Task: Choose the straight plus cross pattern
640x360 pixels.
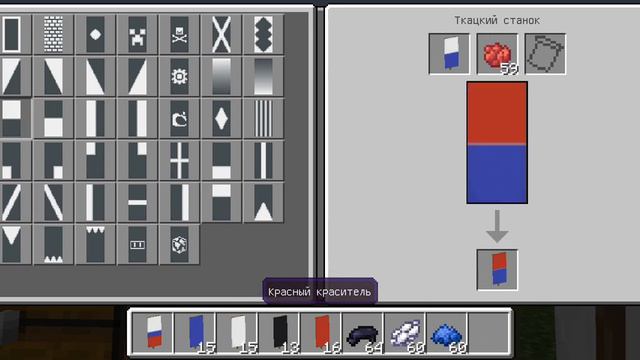Action: 180,160
